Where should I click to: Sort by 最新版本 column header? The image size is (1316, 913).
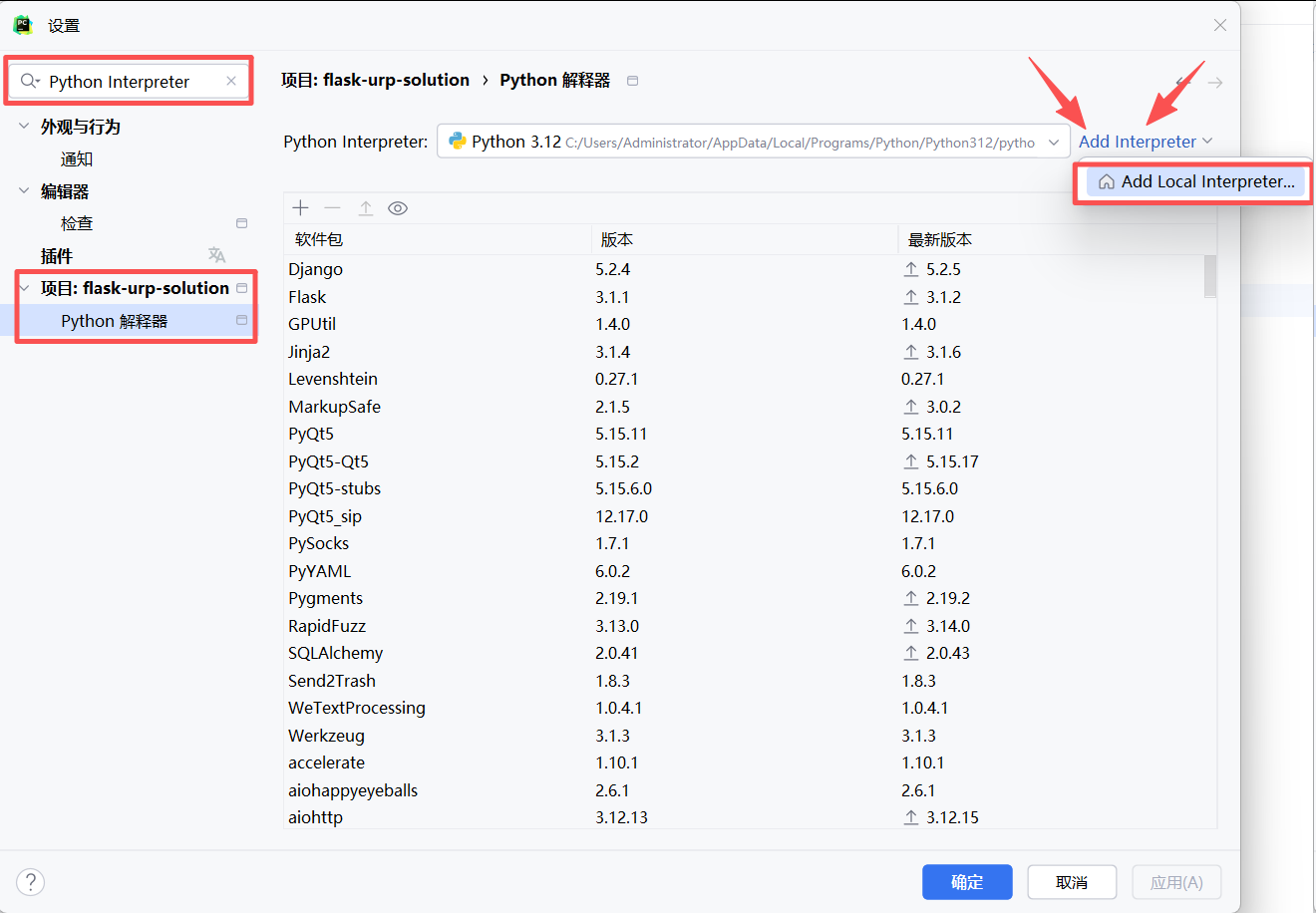pyautogui.click(x=1057, y=239)
